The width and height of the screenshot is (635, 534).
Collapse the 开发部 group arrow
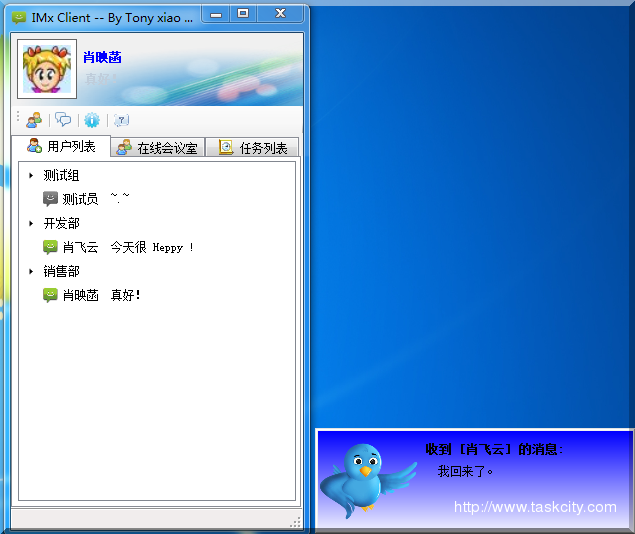click(x=31, y=223)
